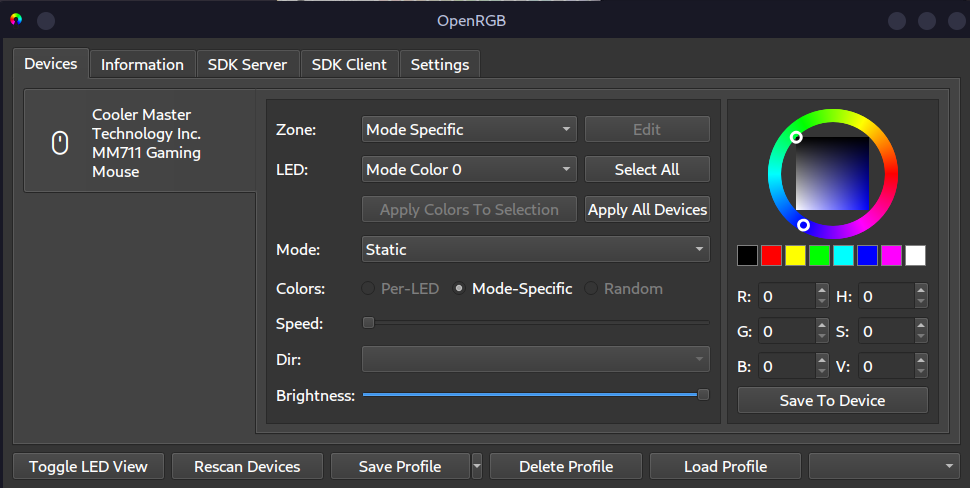Viewport: 970px width, 488px height.
Task: Open the LED dropdown showing Mode Color 0
Action: click(469, 169)
